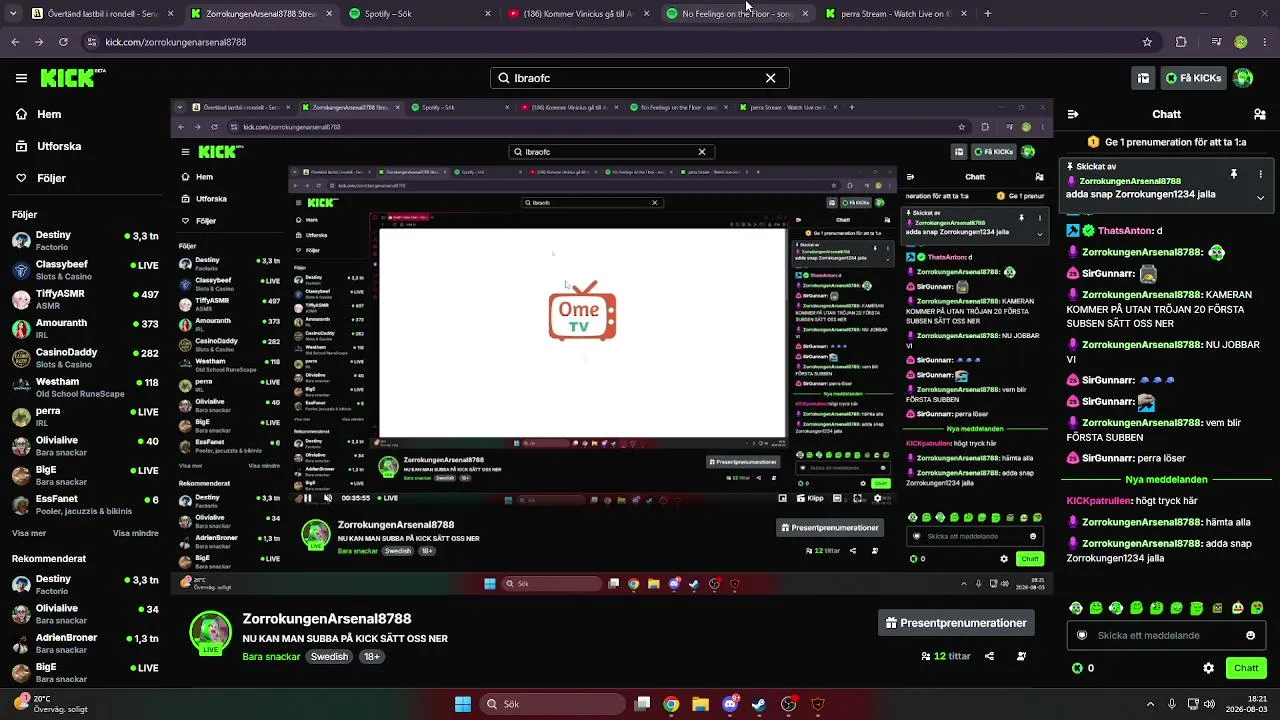
Task: Open Amouranth channel in sidebar
Action: coord(85,329)
